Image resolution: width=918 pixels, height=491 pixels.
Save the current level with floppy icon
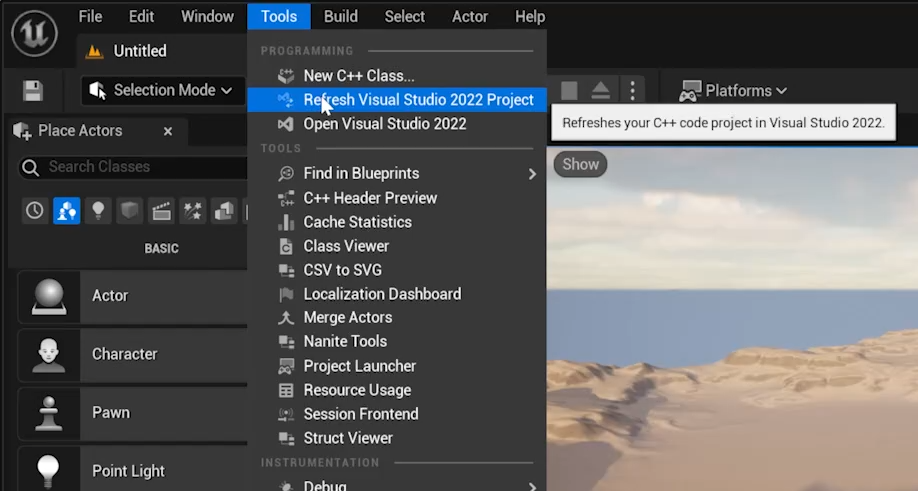33,91
